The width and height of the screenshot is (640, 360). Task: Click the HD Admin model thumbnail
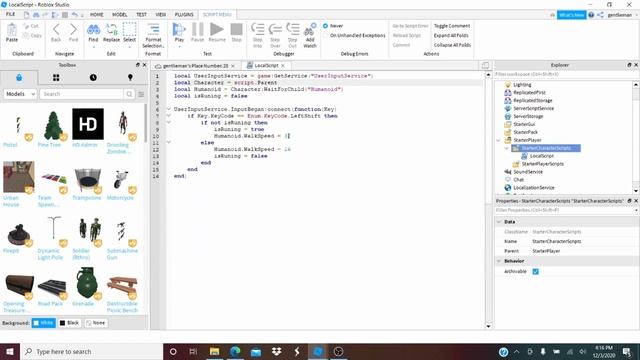tap(88, 124)
